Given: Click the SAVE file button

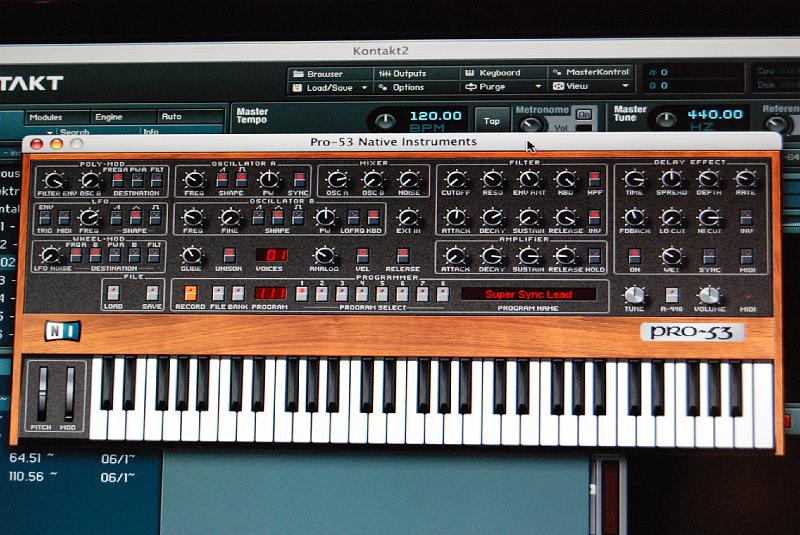Looking at the screenshot, I should pos(152,293).
